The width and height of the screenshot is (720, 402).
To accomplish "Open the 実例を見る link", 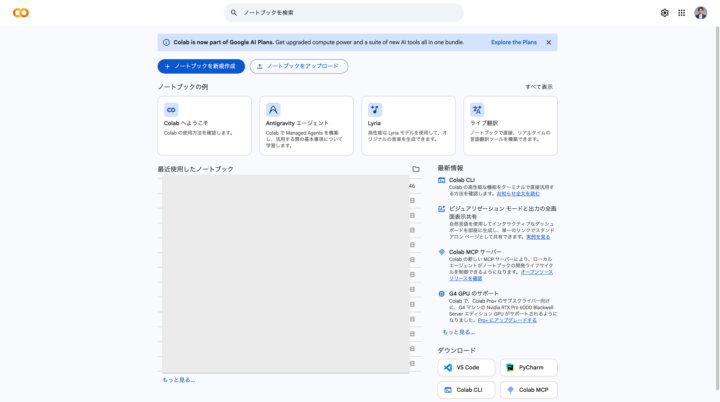I will tap(538, 237).
